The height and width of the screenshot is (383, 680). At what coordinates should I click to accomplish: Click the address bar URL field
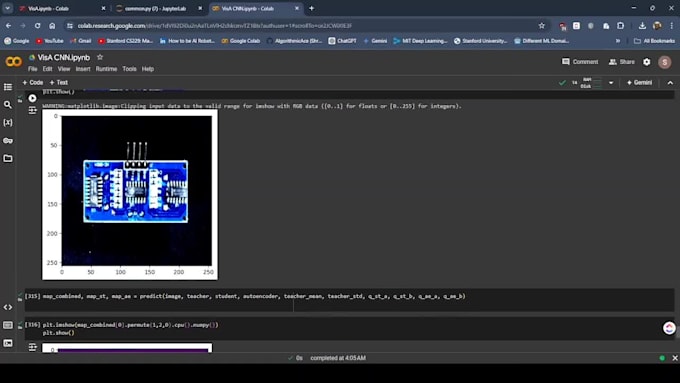coord(304,26)
